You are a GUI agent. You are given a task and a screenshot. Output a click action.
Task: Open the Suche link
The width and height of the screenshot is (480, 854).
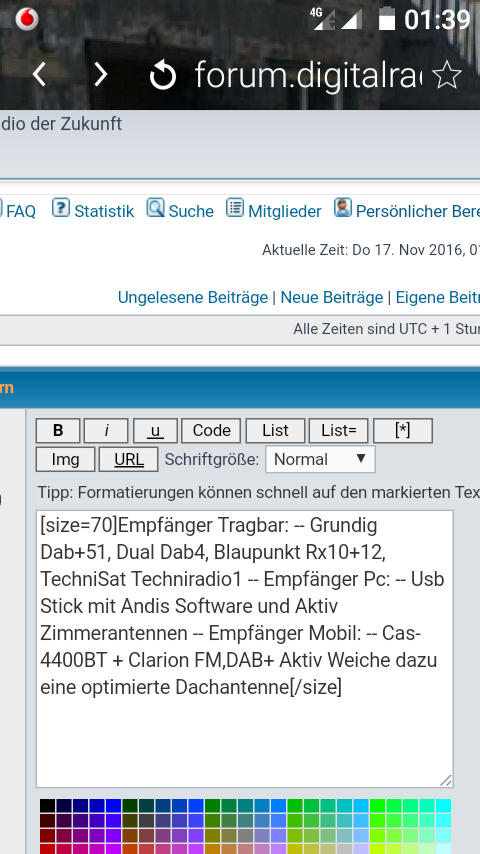coord(191,211)
